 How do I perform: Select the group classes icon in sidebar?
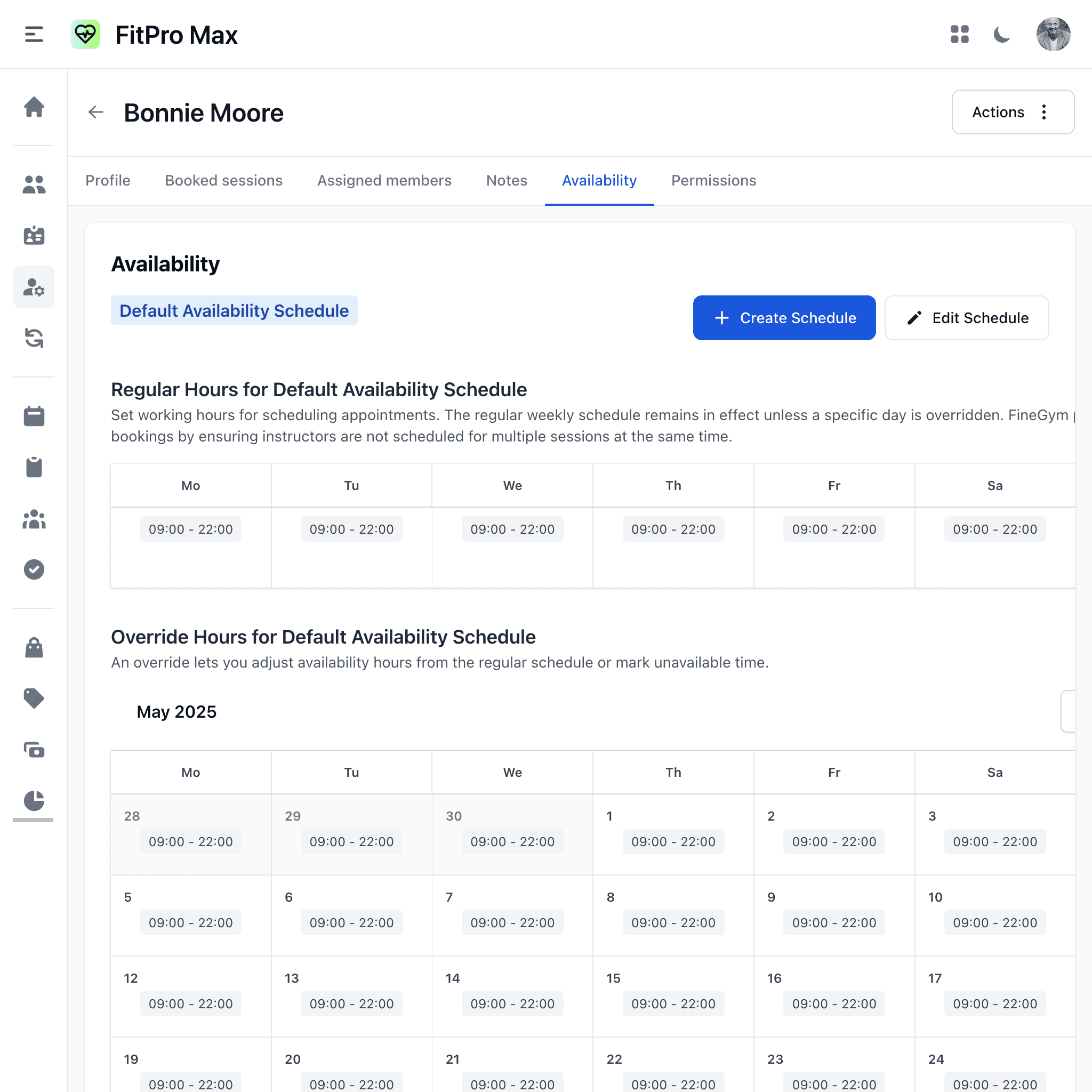34,519
